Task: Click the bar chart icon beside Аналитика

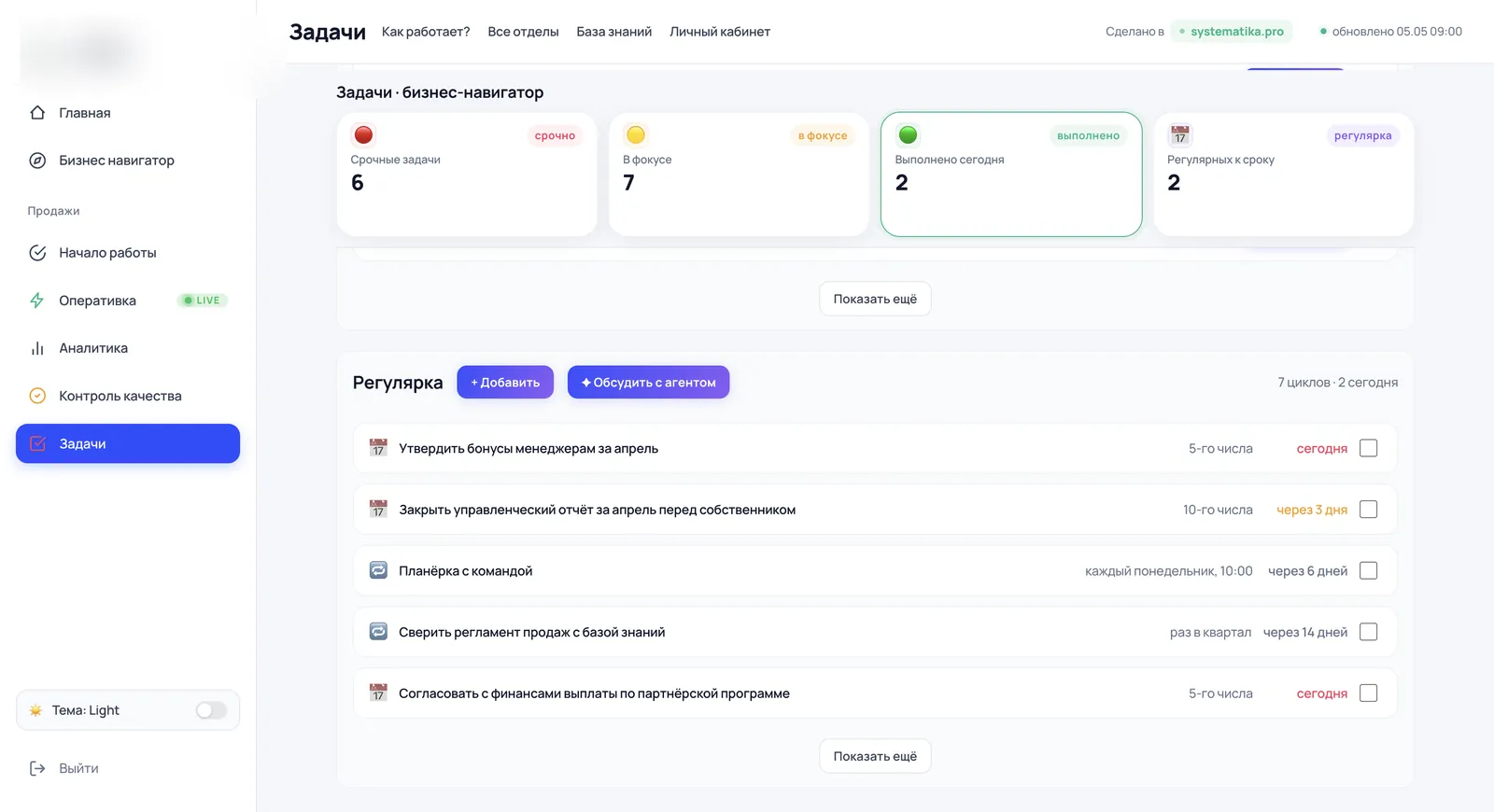Action: click(x=37, y=348)
